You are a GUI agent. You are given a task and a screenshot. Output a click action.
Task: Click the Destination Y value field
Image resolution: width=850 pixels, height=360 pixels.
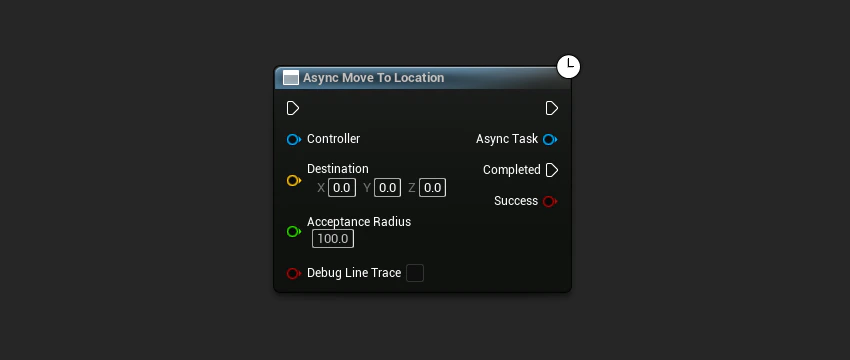point(387,188)
